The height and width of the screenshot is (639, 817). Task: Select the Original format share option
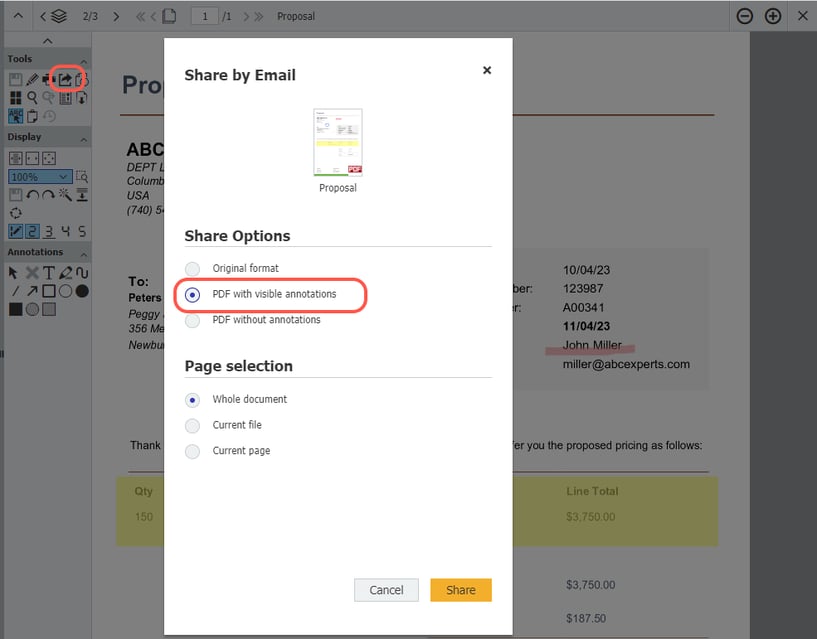click(x=191, y=268)
